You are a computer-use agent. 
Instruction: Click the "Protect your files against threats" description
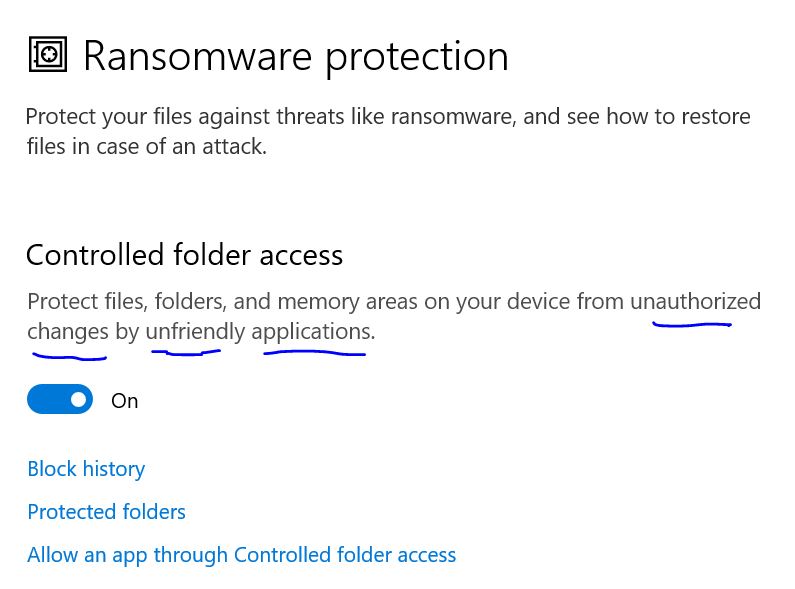388,132
